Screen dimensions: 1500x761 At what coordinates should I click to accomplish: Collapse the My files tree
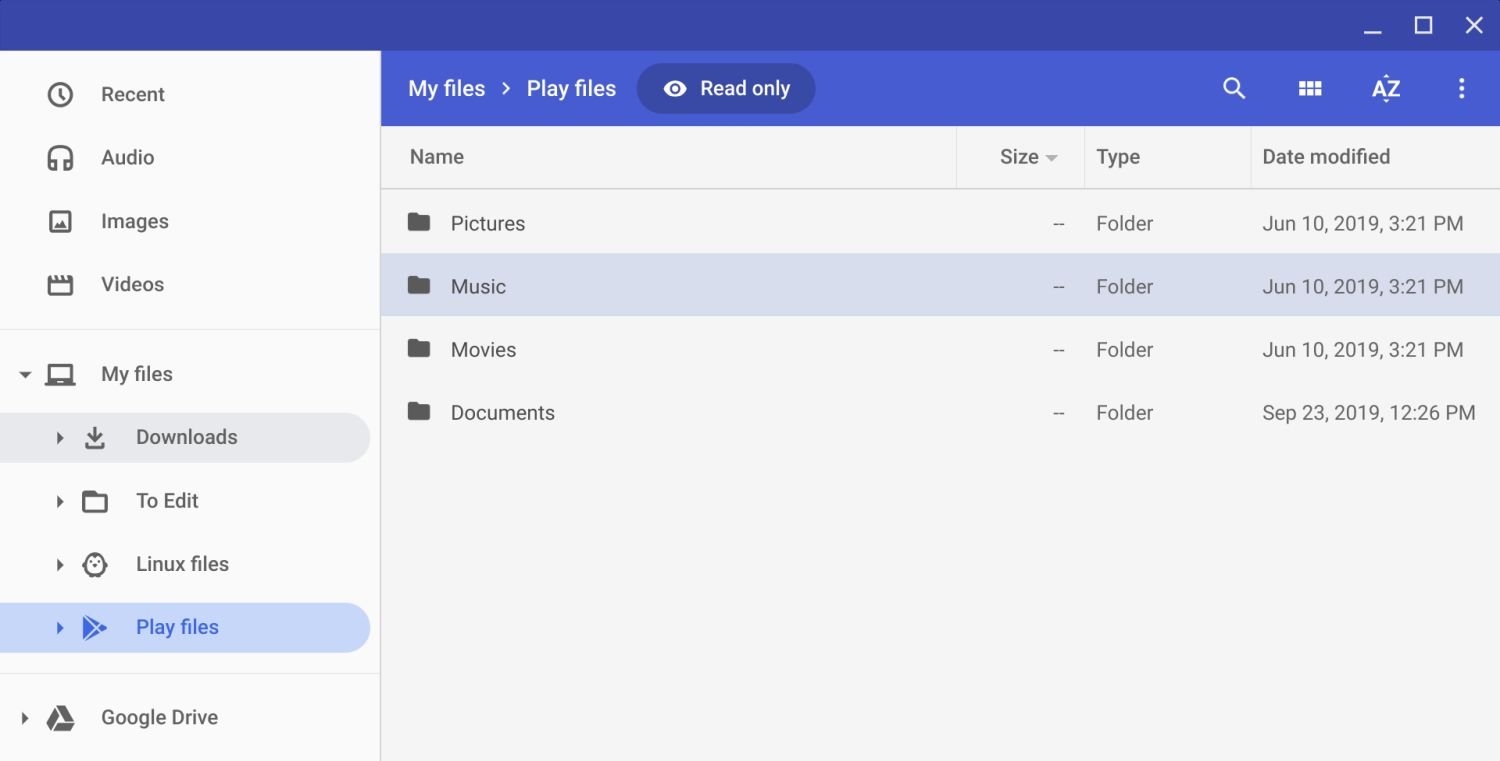point(25,375)
